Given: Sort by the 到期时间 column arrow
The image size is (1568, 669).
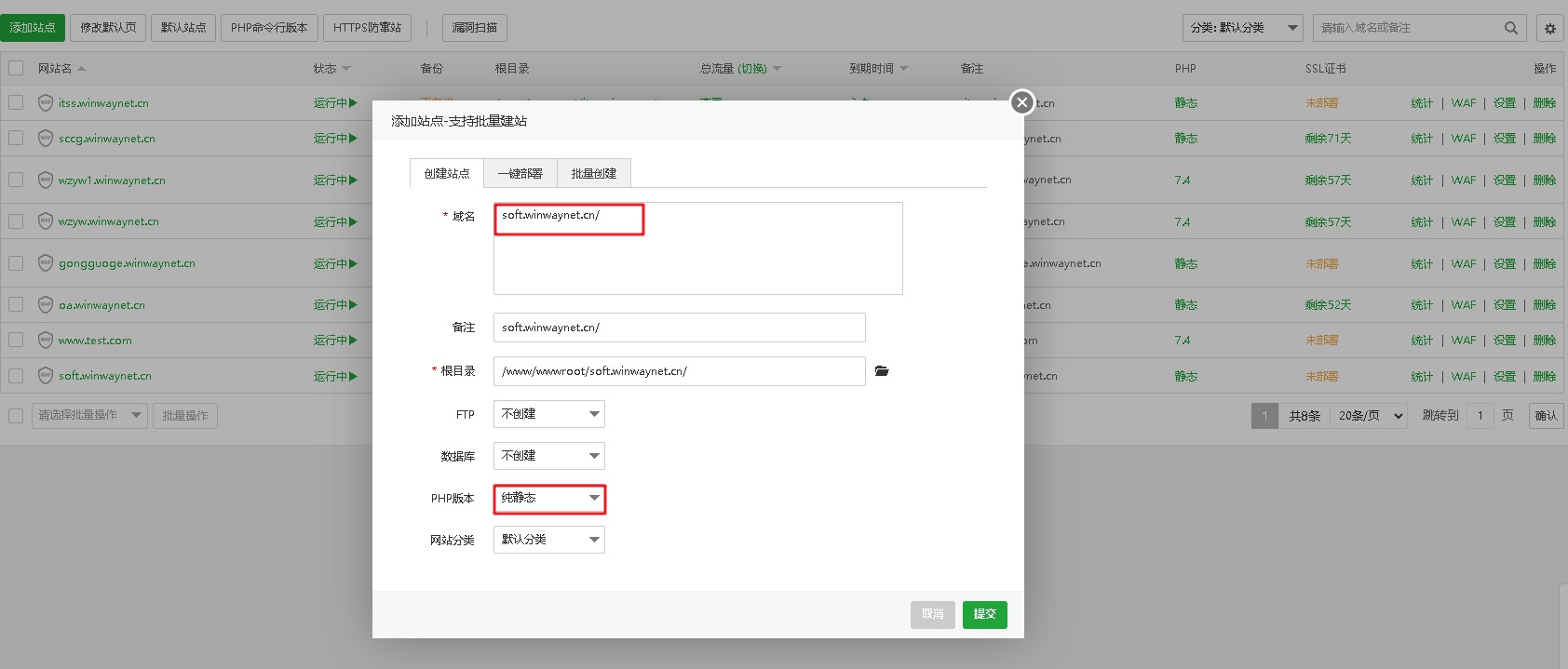Looking at the screenshot, I should click(903, 69).
